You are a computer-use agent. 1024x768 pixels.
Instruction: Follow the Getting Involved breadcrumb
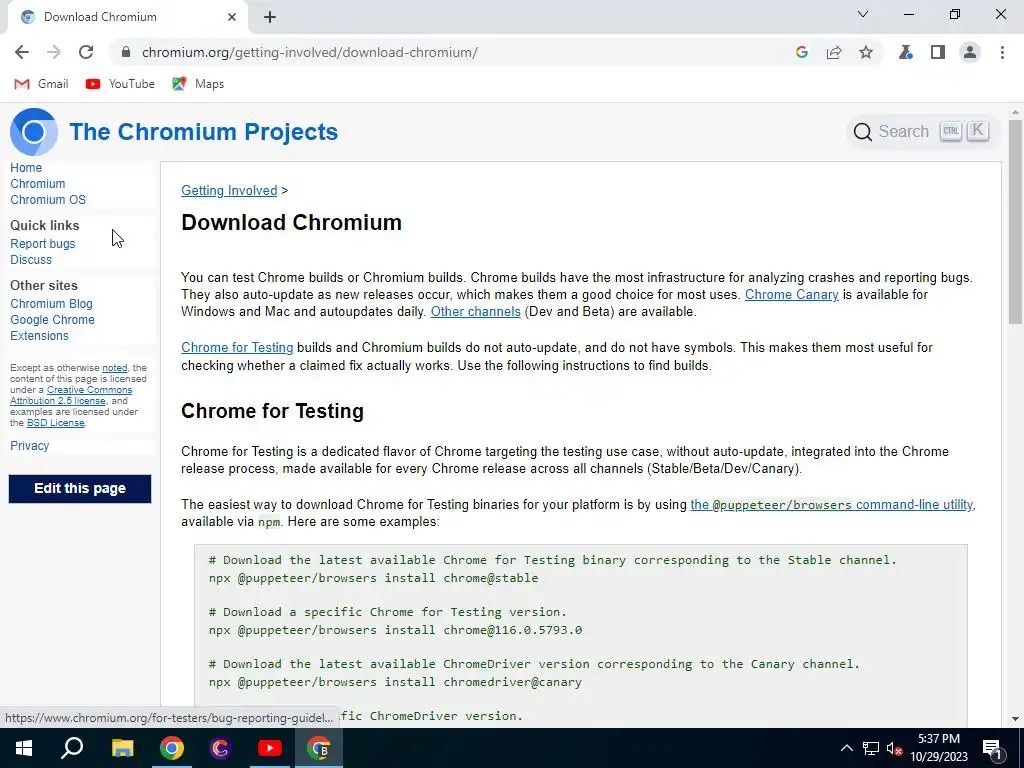[x=229, y=190]
